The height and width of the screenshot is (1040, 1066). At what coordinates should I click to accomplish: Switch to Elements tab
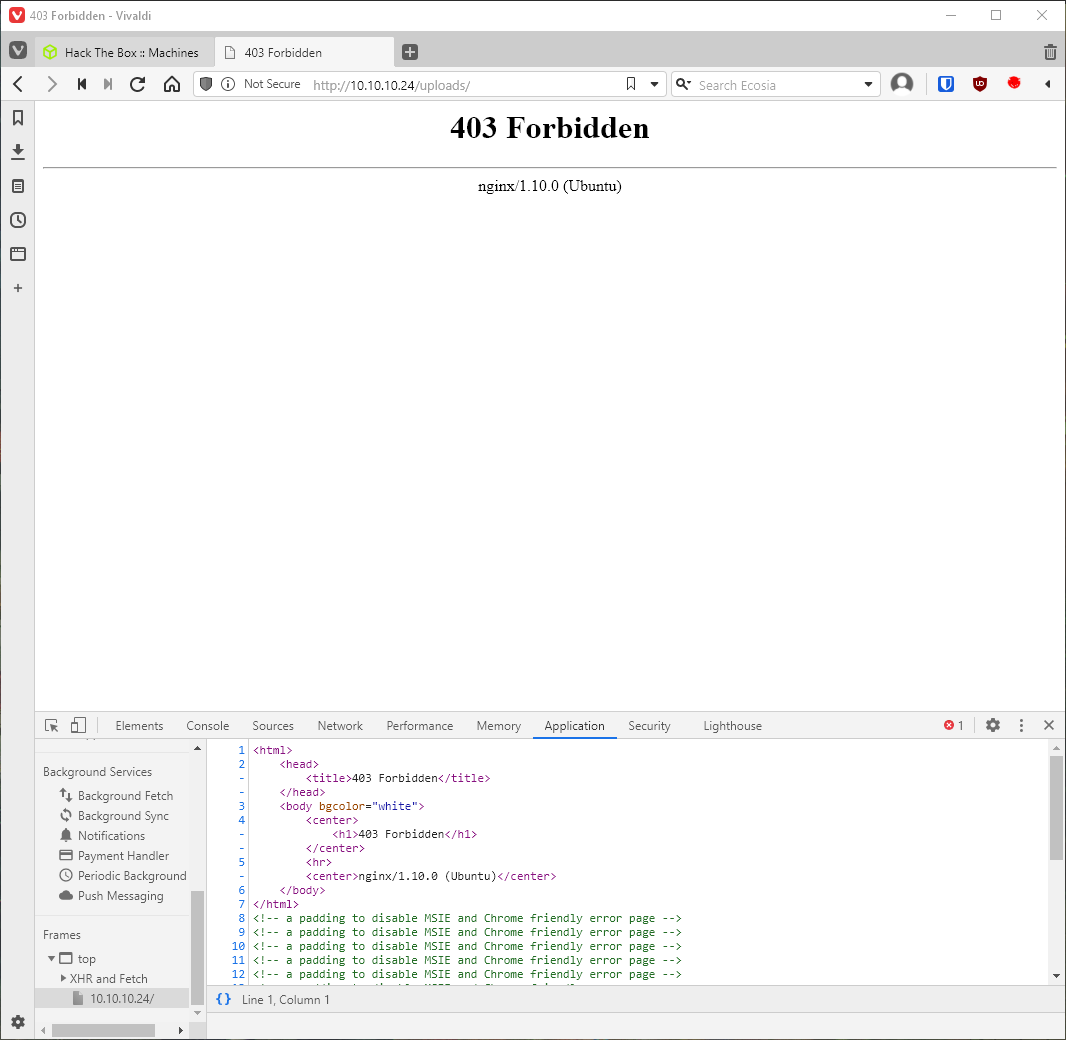pyautogui.click(x=139, y=726)
